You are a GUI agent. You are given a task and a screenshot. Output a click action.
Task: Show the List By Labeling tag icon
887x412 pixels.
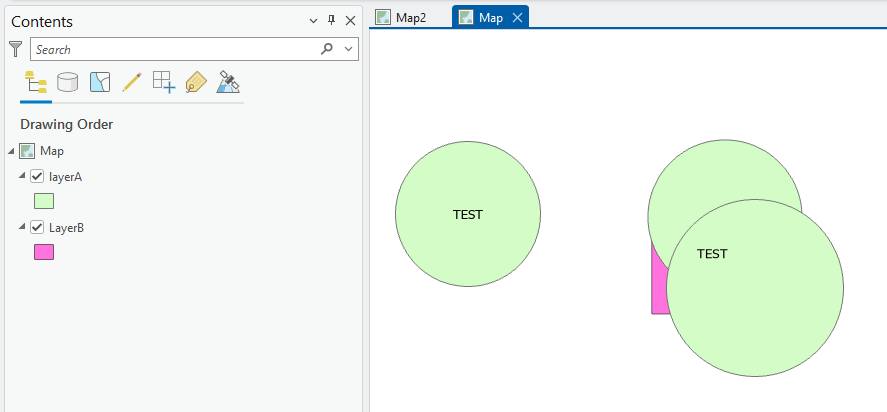coord(196,83)
